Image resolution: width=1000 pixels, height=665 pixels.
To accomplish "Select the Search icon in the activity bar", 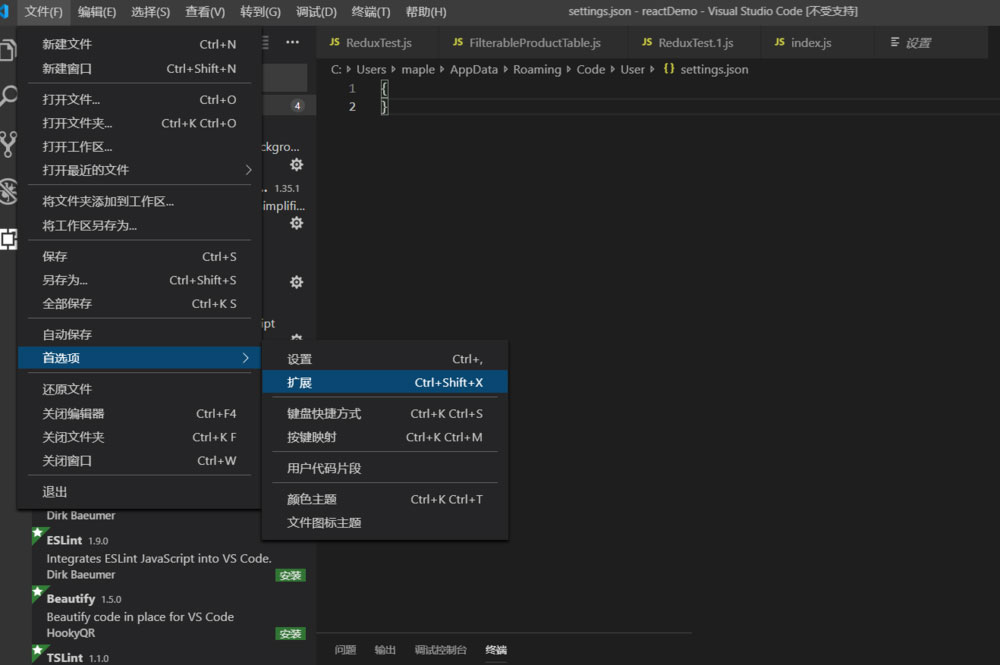I will (10, 95).
